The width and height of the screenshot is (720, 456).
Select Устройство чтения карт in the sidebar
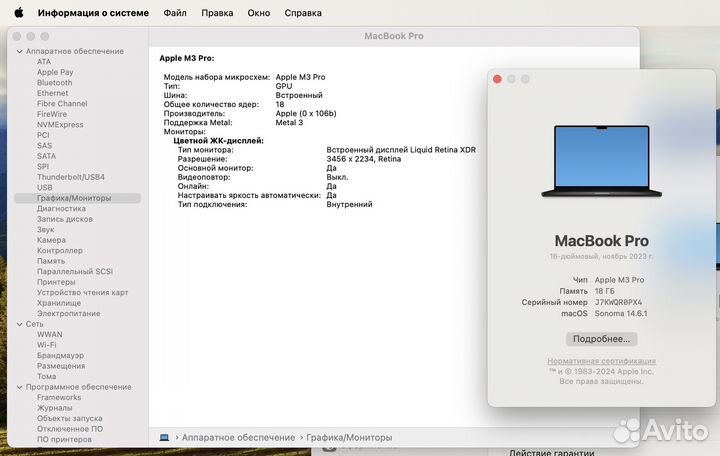point(83,293)
